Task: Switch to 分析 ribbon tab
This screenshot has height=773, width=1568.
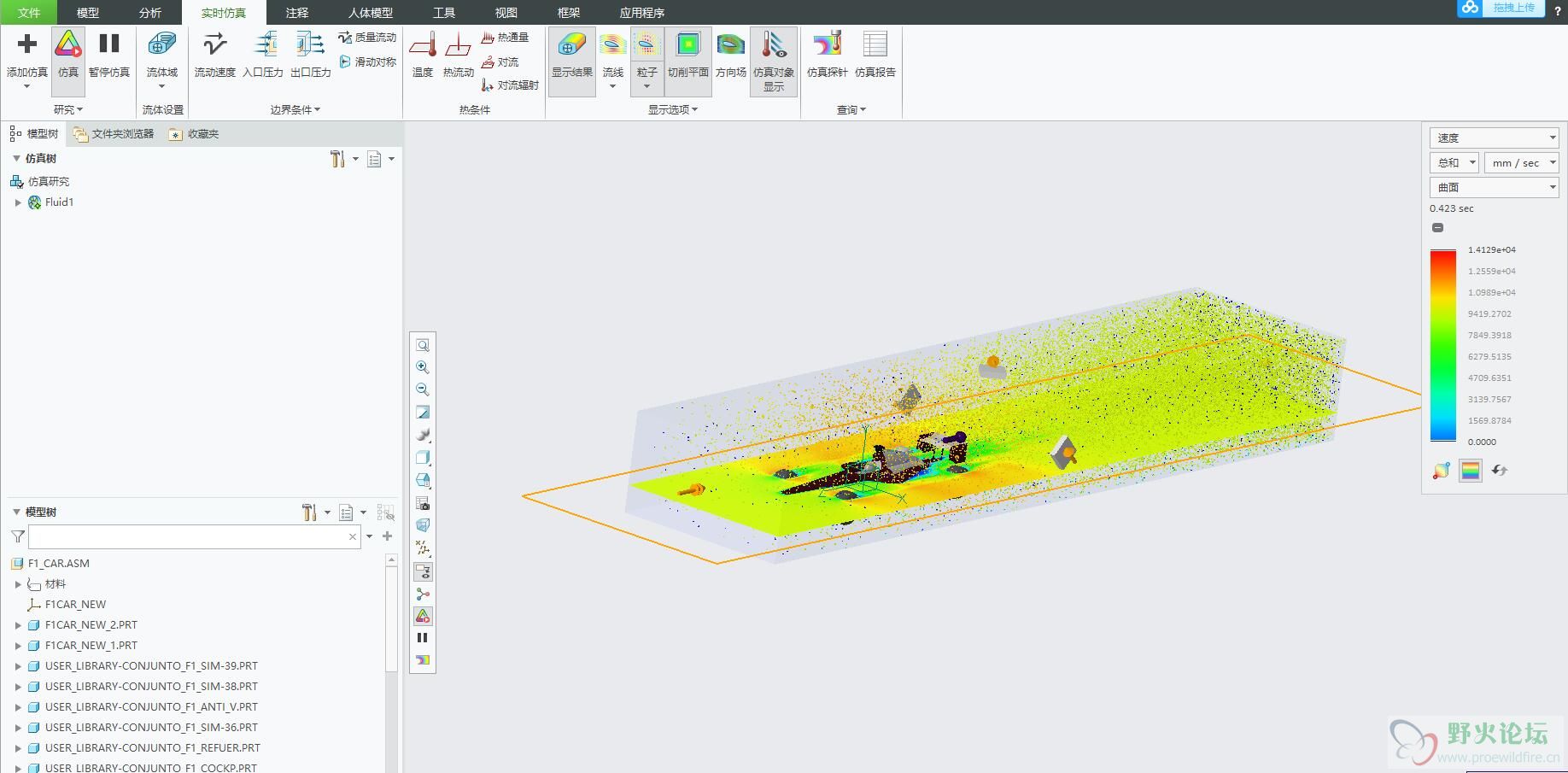Action: [x=150, y=13]
